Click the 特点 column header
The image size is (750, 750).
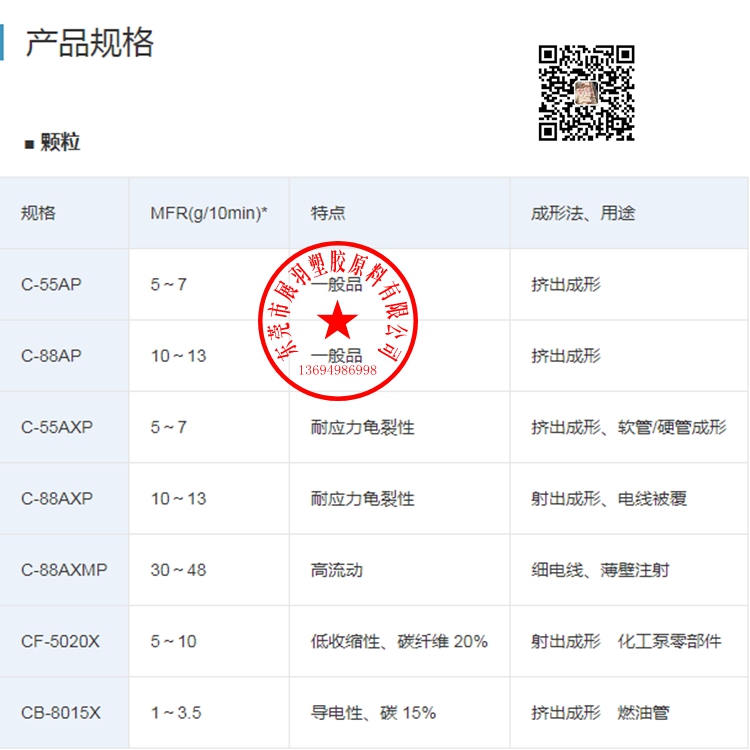(328, 213)
